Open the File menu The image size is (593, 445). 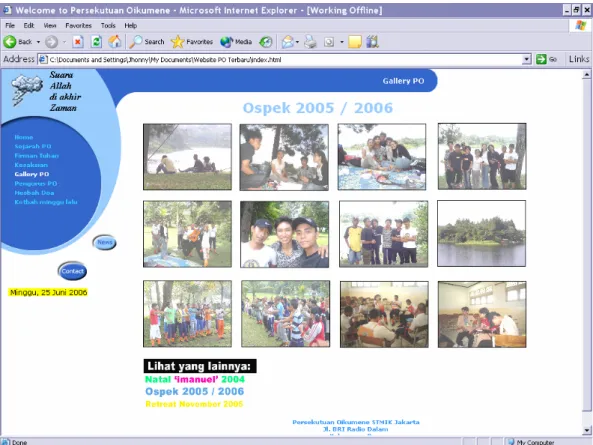point(10,25)
